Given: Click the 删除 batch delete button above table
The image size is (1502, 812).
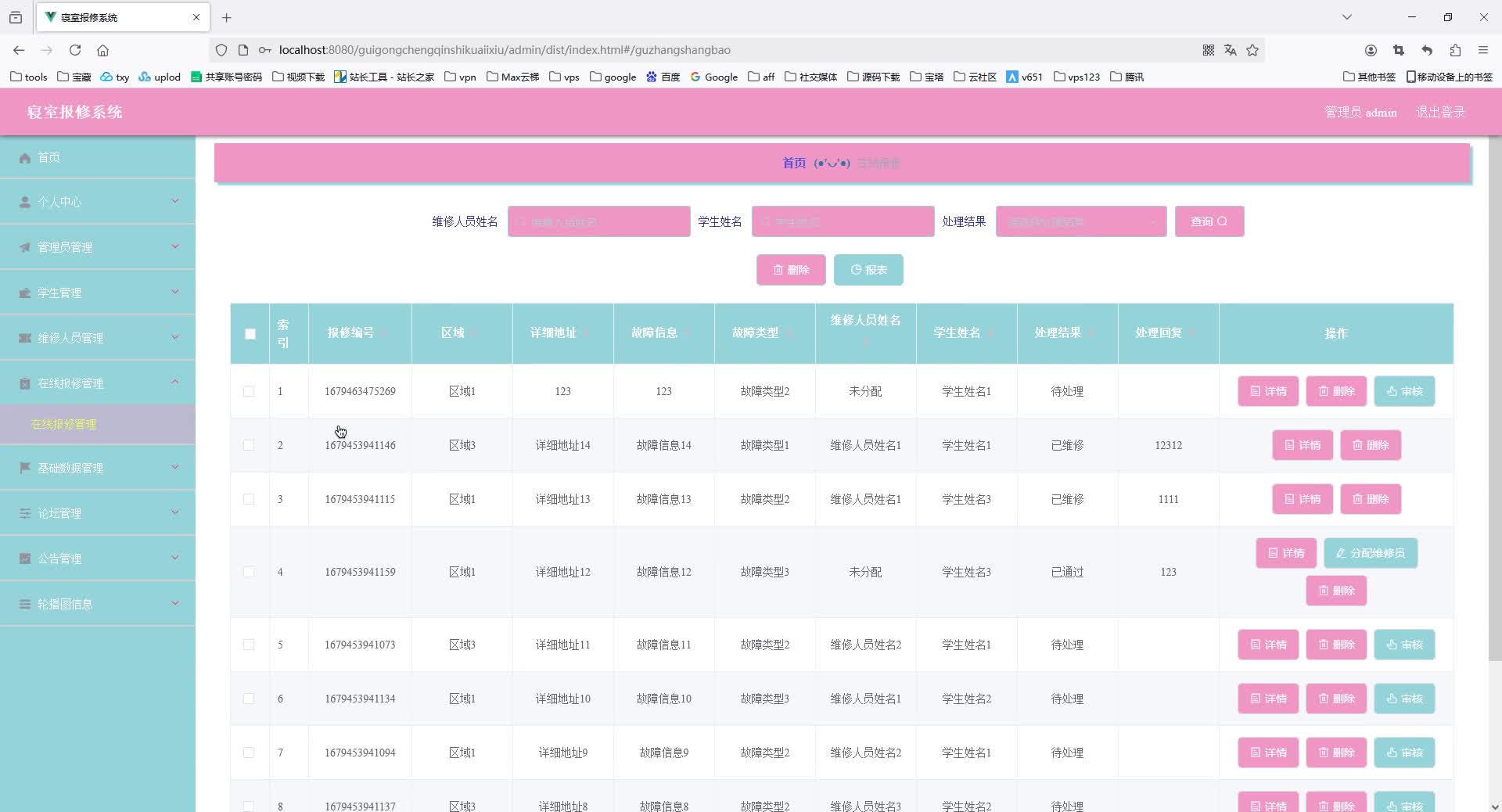Looking at the screenshot, I should click(x=791, y=270).
